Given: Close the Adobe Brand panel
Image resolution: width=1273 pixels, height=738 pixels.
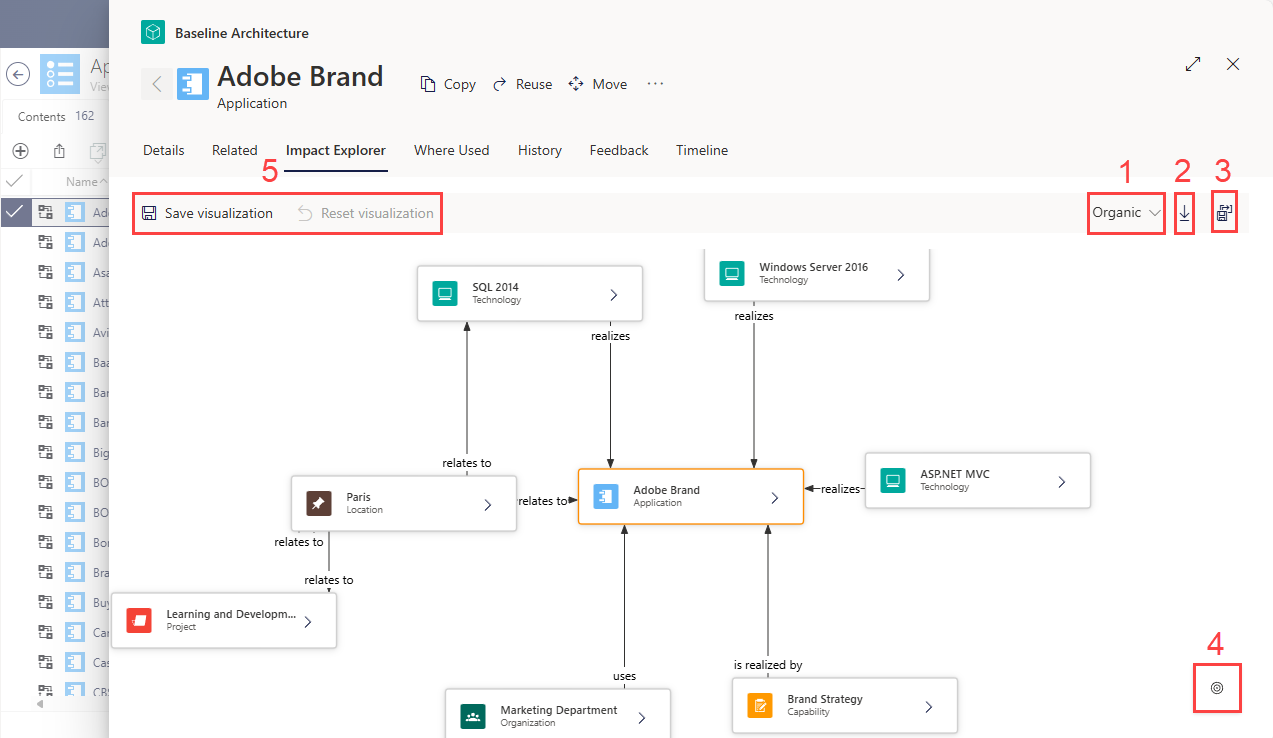Looking at the screenshot, I should pos(1233,64).
